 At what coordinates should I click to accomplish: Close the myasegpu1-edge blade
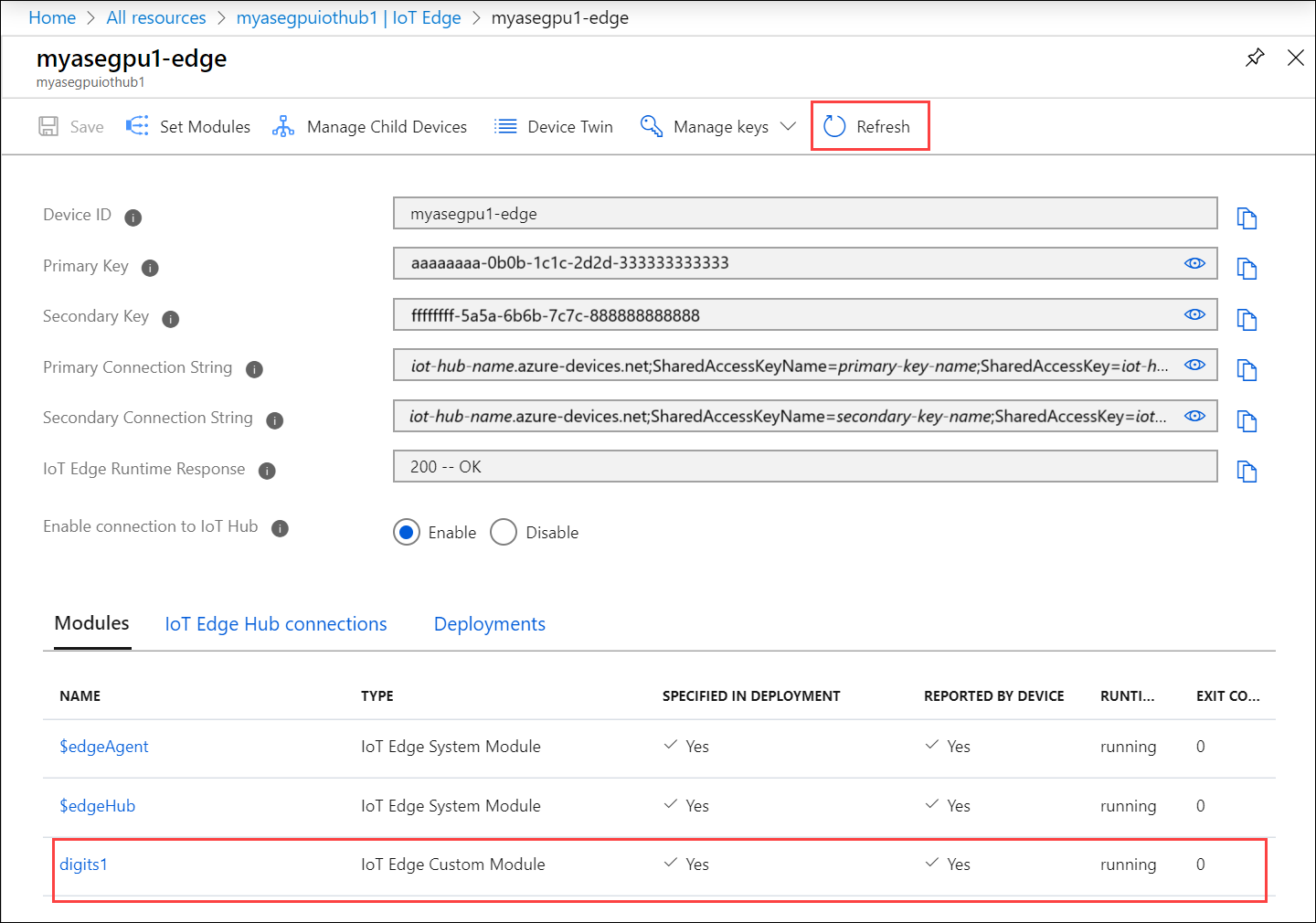(1296, 58)
